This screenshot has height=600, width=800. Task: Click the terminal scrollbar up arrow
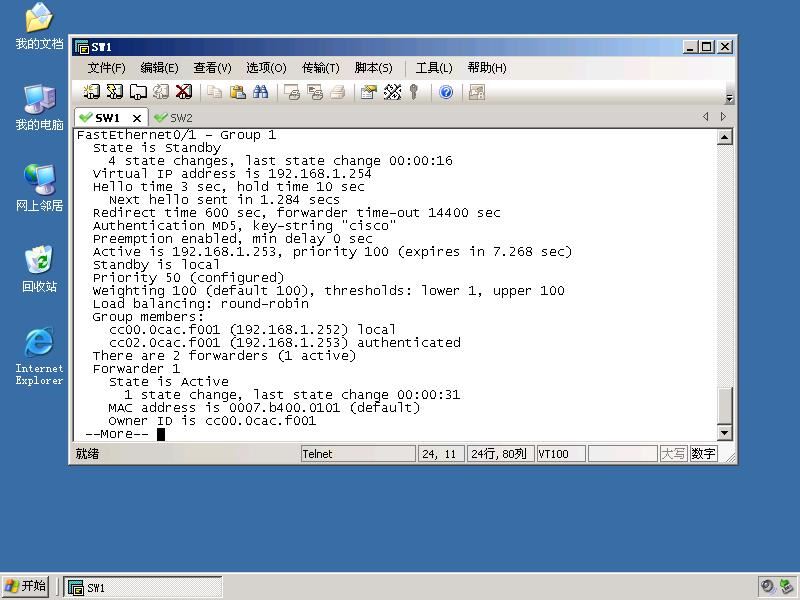[724, 137]
